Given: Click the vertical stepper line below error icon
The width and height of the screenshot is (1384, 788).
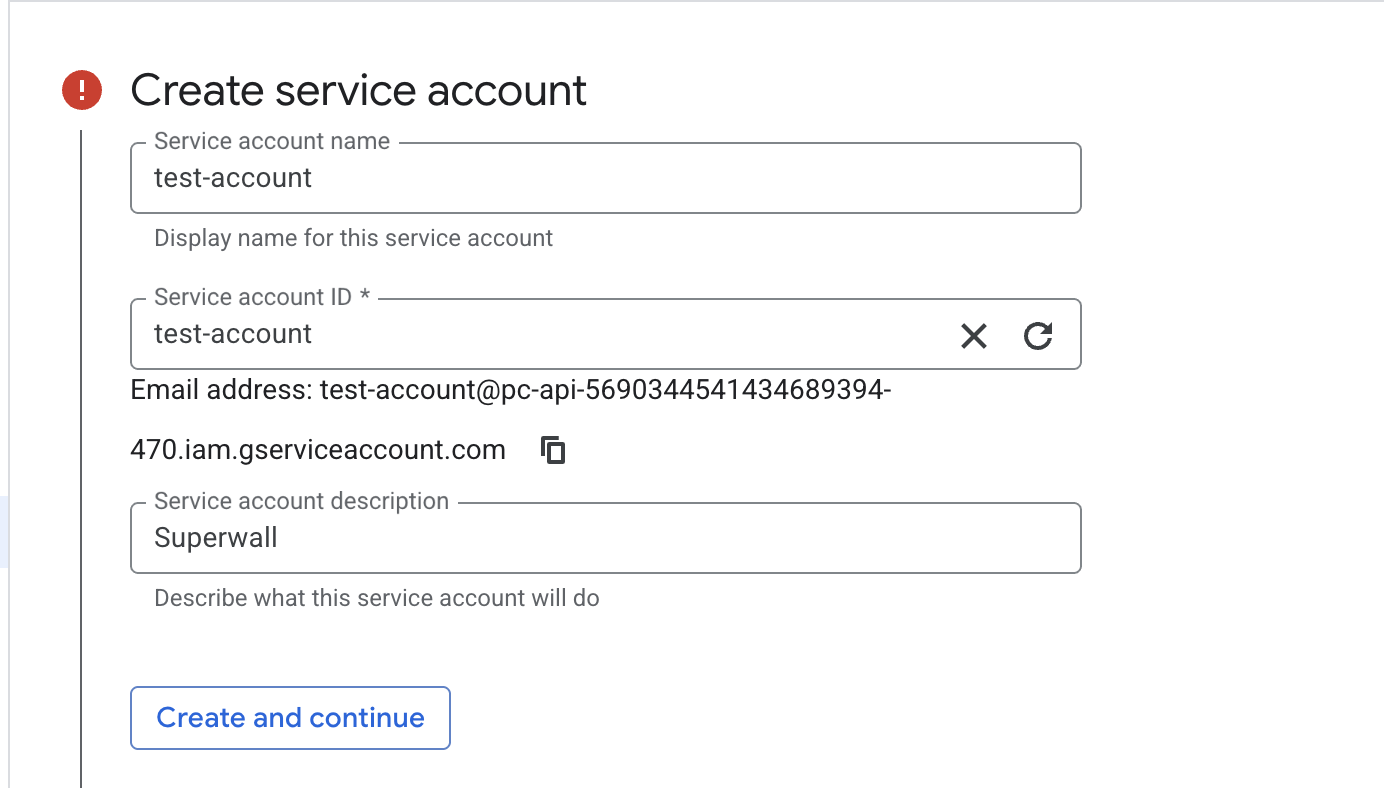Looking at the screenshot, I should pyautogui.click(x=81, y=450).
